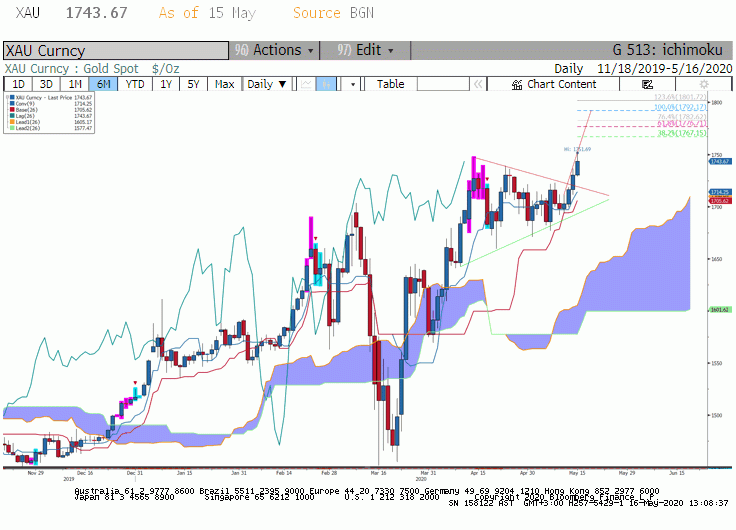Select the 1Y range tab
Image resolution: width=736 pixels, height=530 pixels.
click(166, 84)
